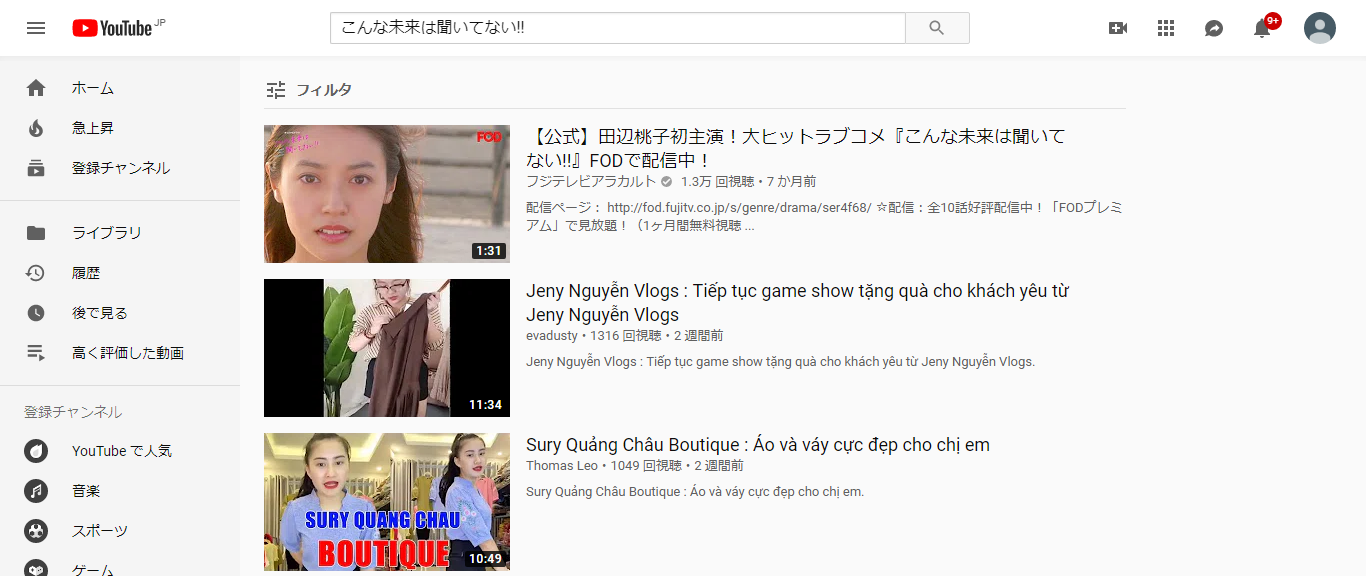Click the sports soccer ball icon
Screen dimensions: 1366x576
click(36, 531)
